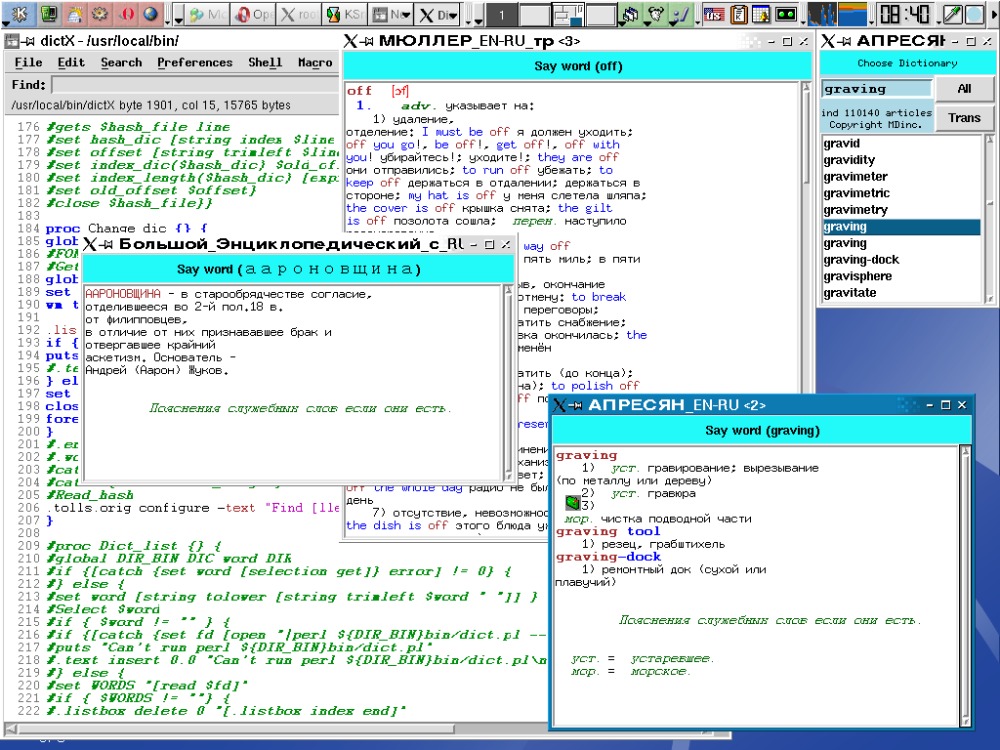Viewport: 1000px width, 750px height.
Task: Open the window menu icon of Большой_Энциклопедический window
Action: [x=91, y=244]
